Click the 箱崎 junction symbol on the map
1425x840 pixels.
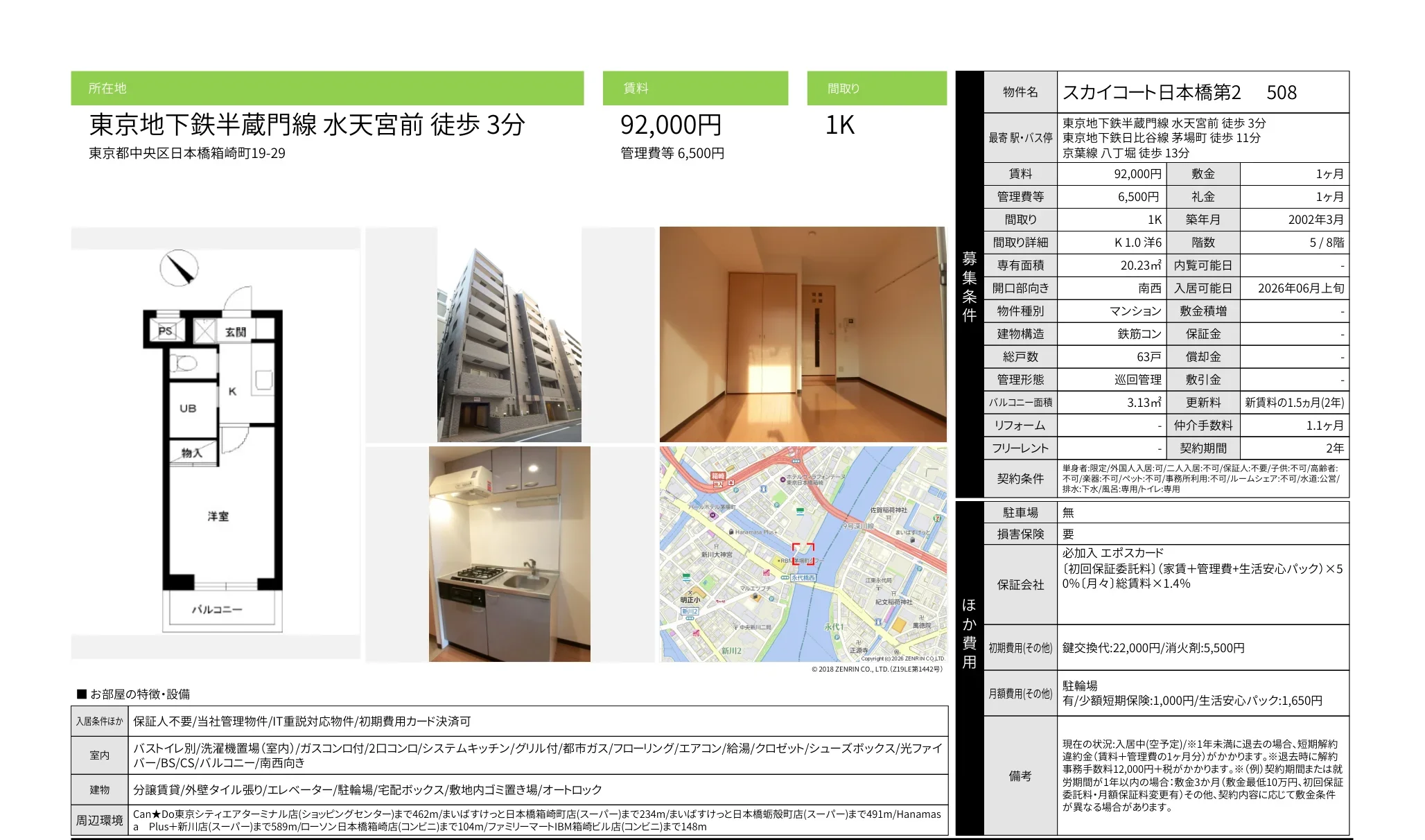coord(719,477)
